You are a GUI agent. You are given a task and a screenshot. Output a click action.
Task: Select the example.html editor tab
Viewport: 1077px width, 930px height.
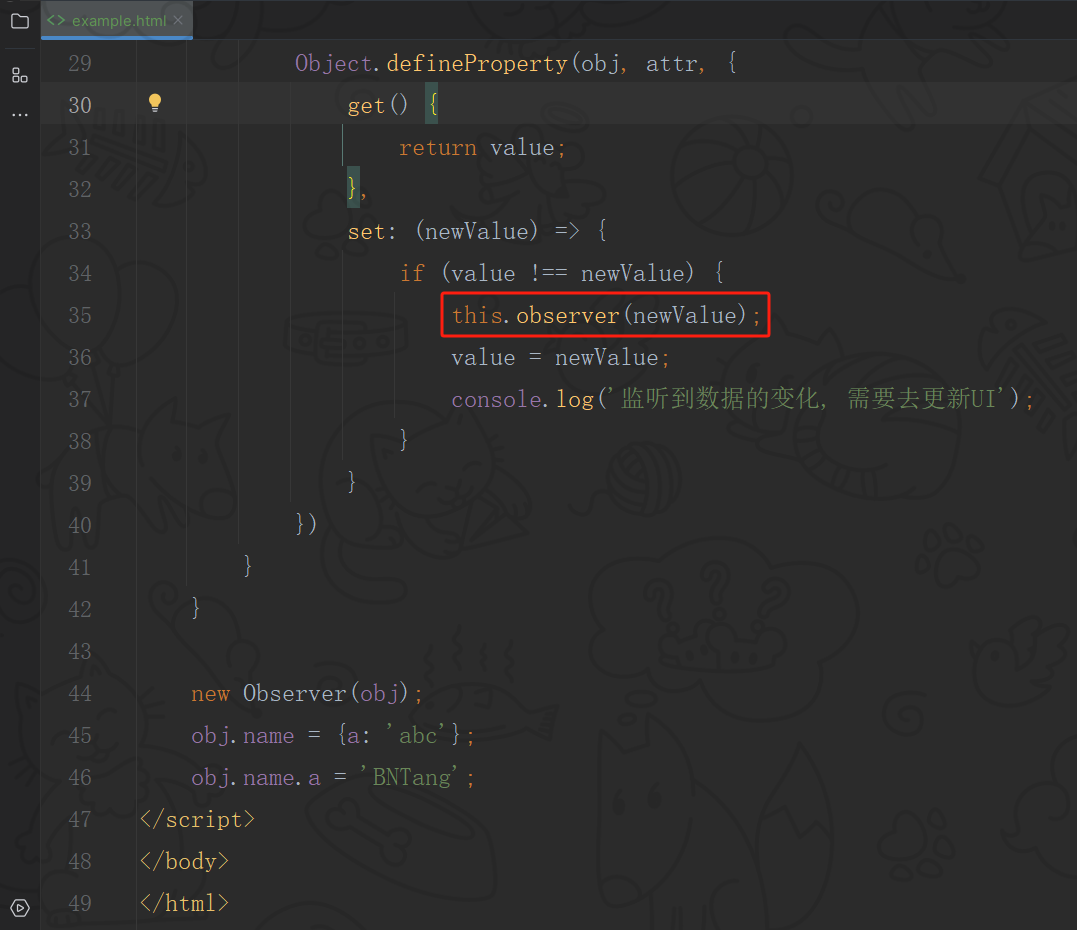(117, 21)
